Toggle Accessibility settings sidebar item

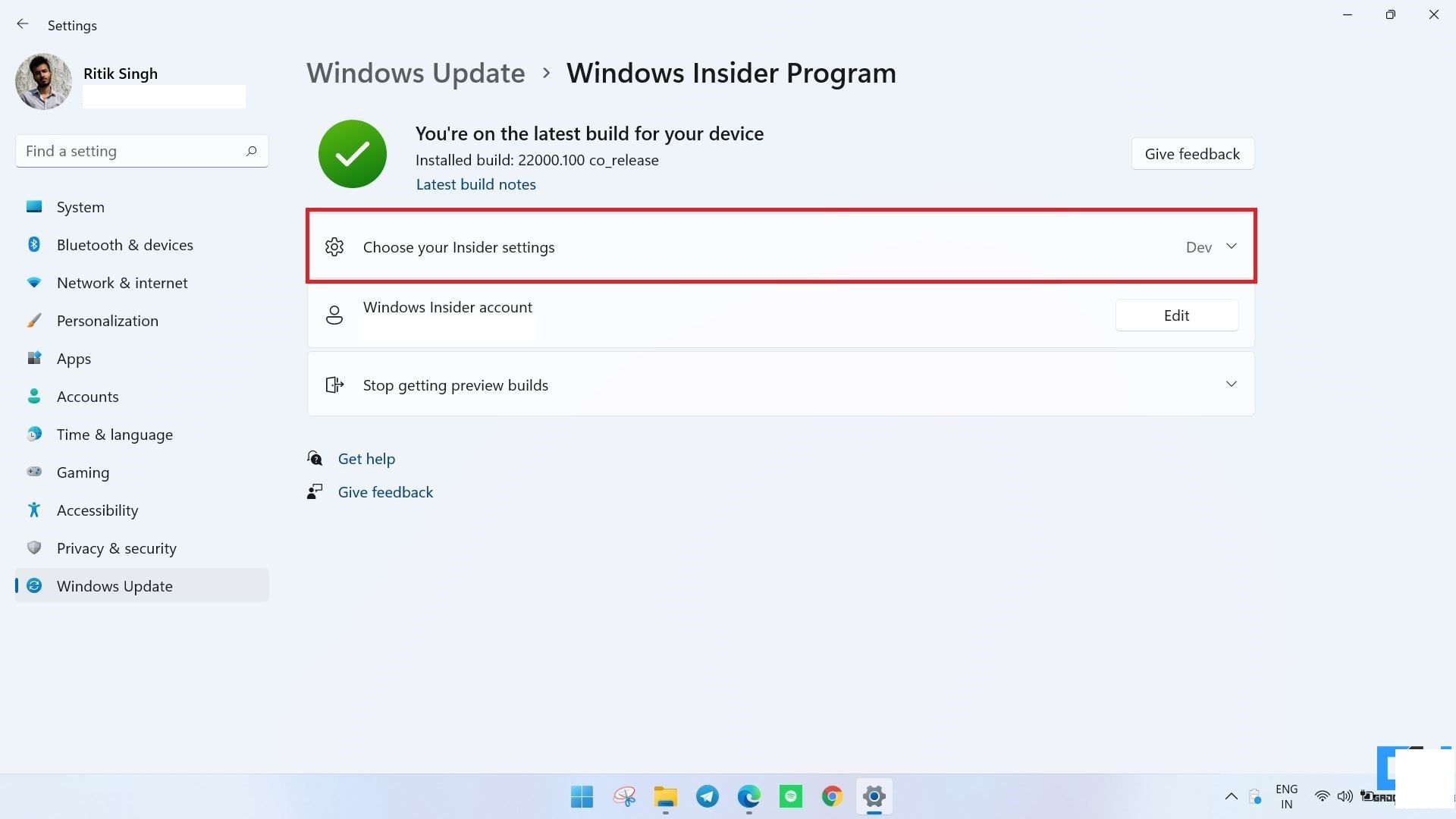97,510
